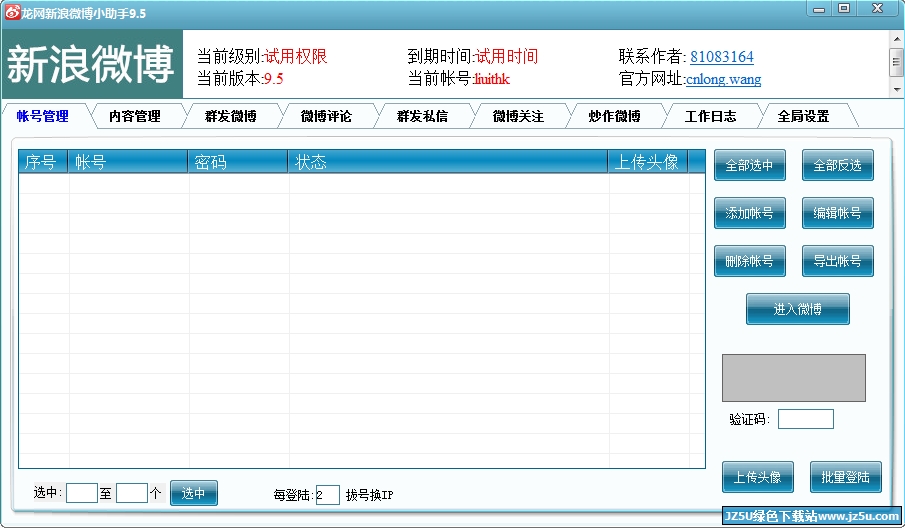The width and height of the screenshot is (905, 528).
Task: Click 添加帐号 to add an account
Action: point(749,213)
